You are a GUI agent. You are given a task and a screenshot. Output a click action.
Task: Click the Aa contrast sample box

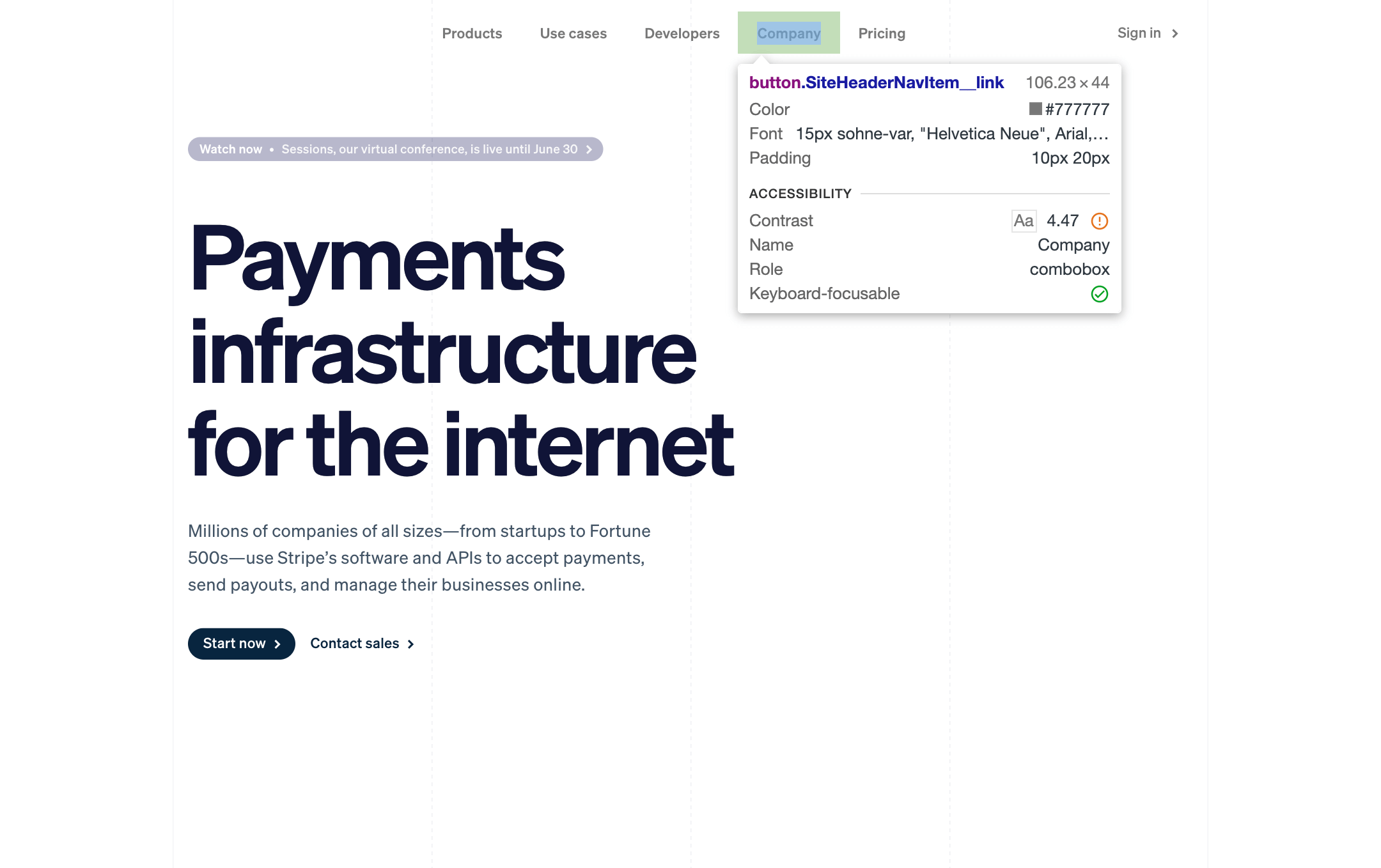coord(1023,221)
